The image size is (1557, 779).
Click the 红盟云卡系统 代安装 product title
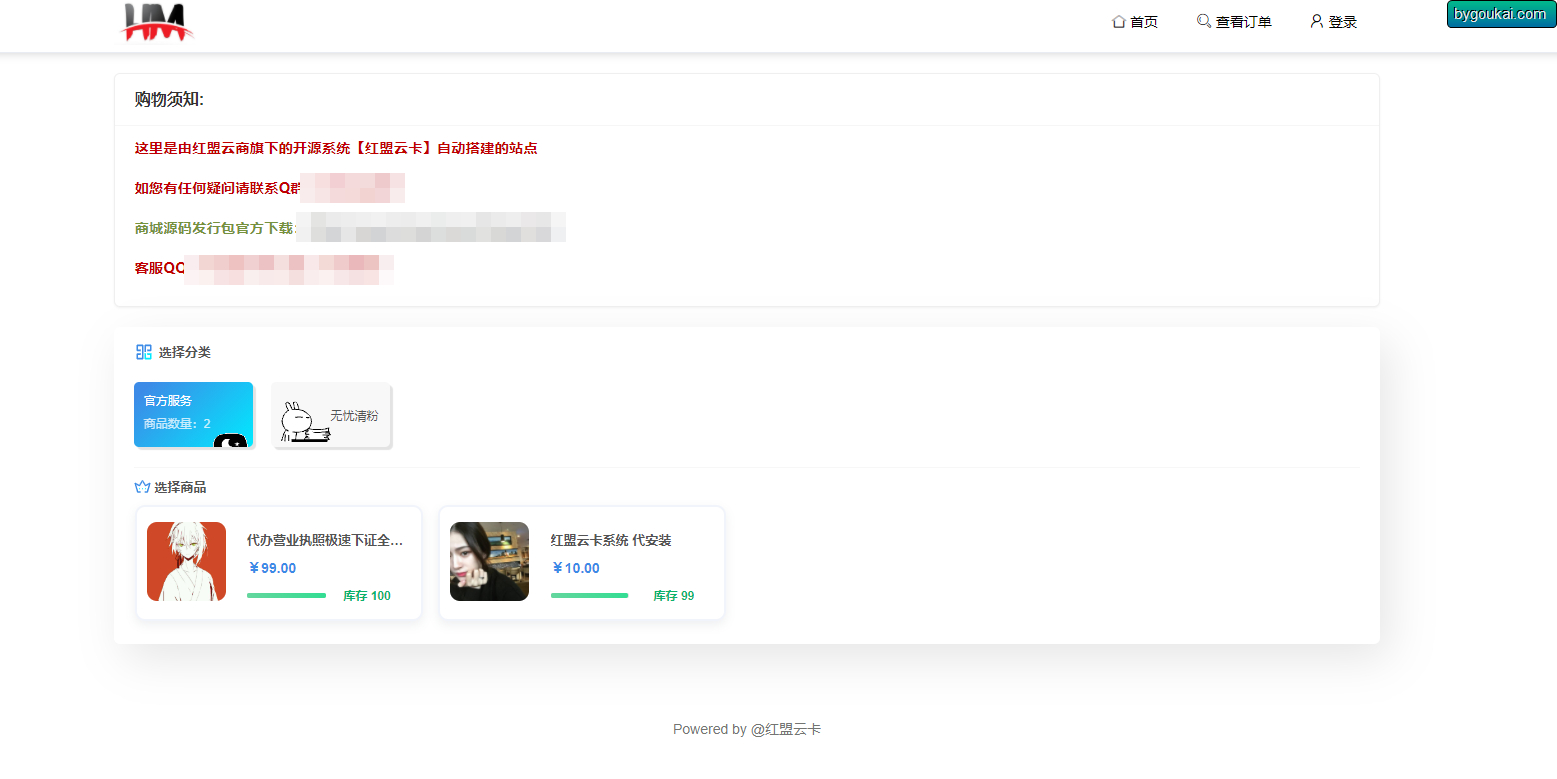(x=611, y=540)
